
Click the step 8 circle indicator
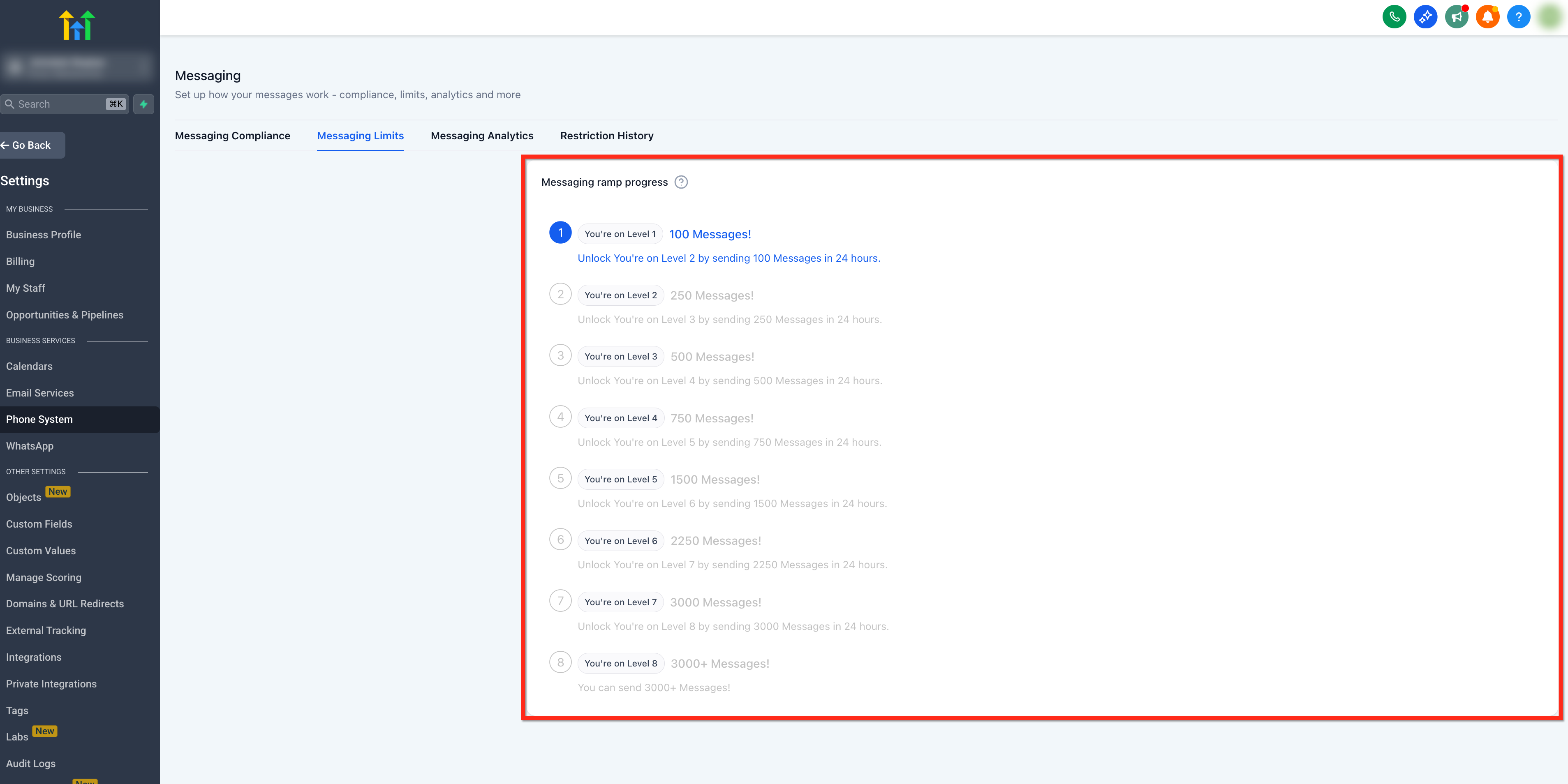560,662
